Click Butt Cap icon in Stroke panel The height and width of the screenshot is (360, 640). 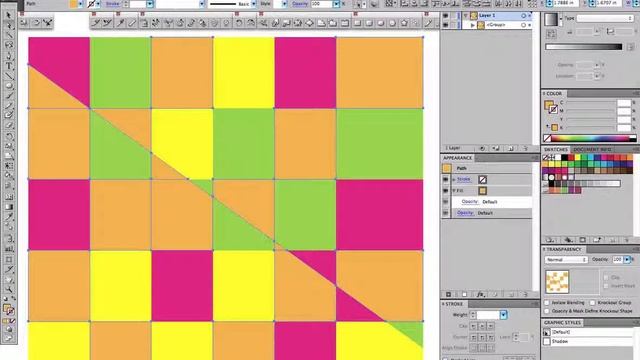tap(473, 326)
